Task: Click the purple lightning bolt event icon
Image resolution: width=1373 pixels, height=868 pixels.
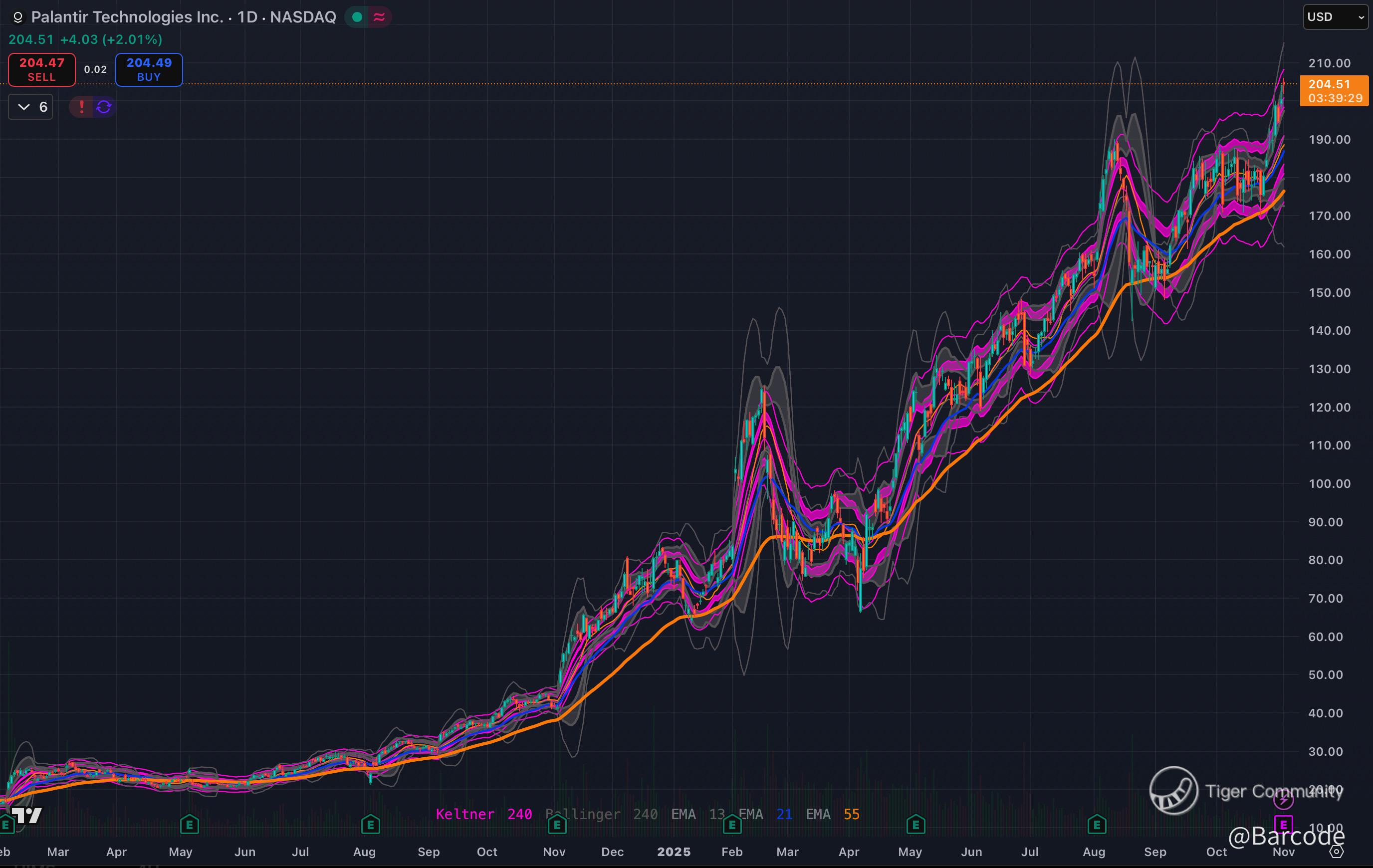Action: pyautogui.click(x=1283, y=800)
